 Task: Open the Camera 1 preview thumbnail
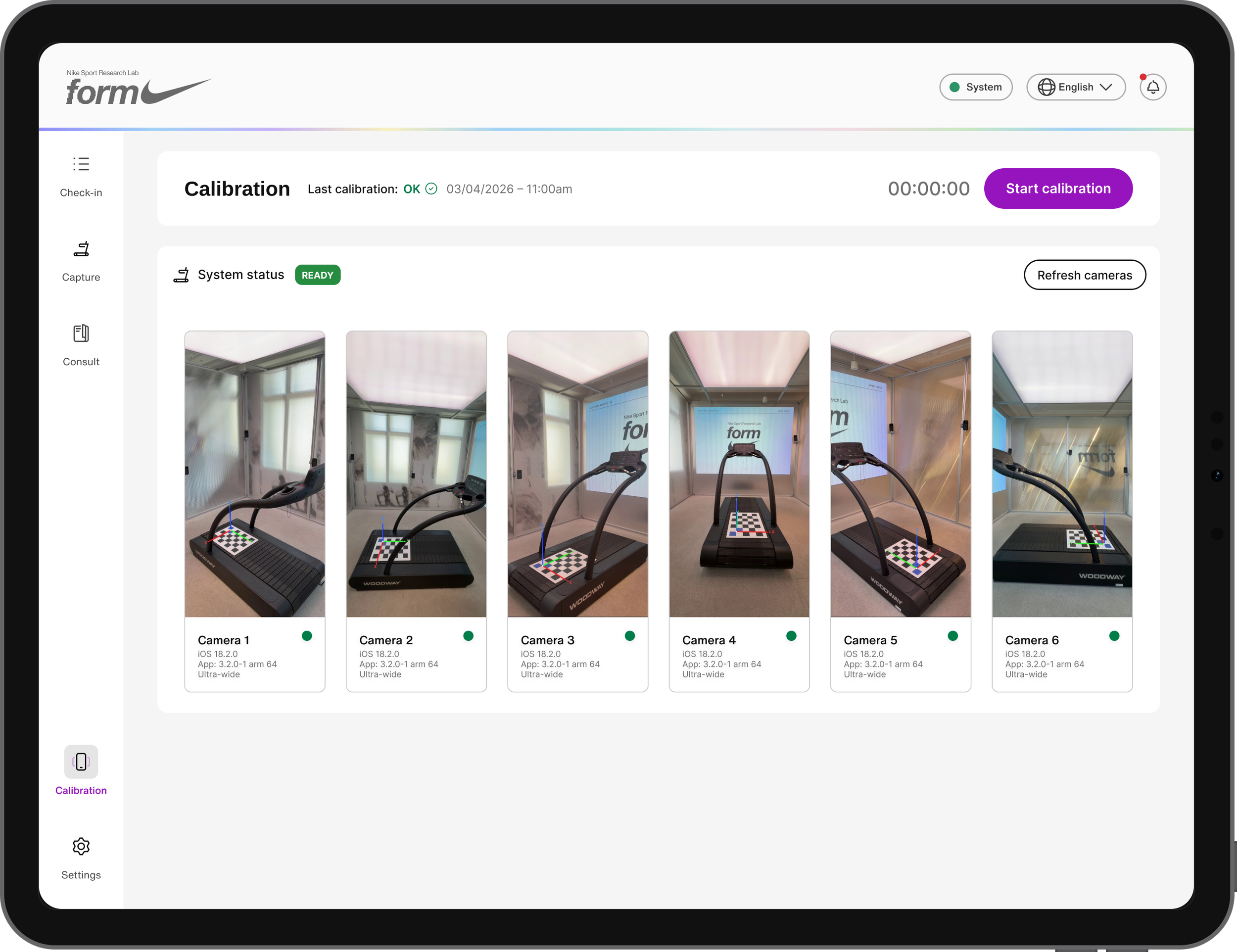coord(255,474)
